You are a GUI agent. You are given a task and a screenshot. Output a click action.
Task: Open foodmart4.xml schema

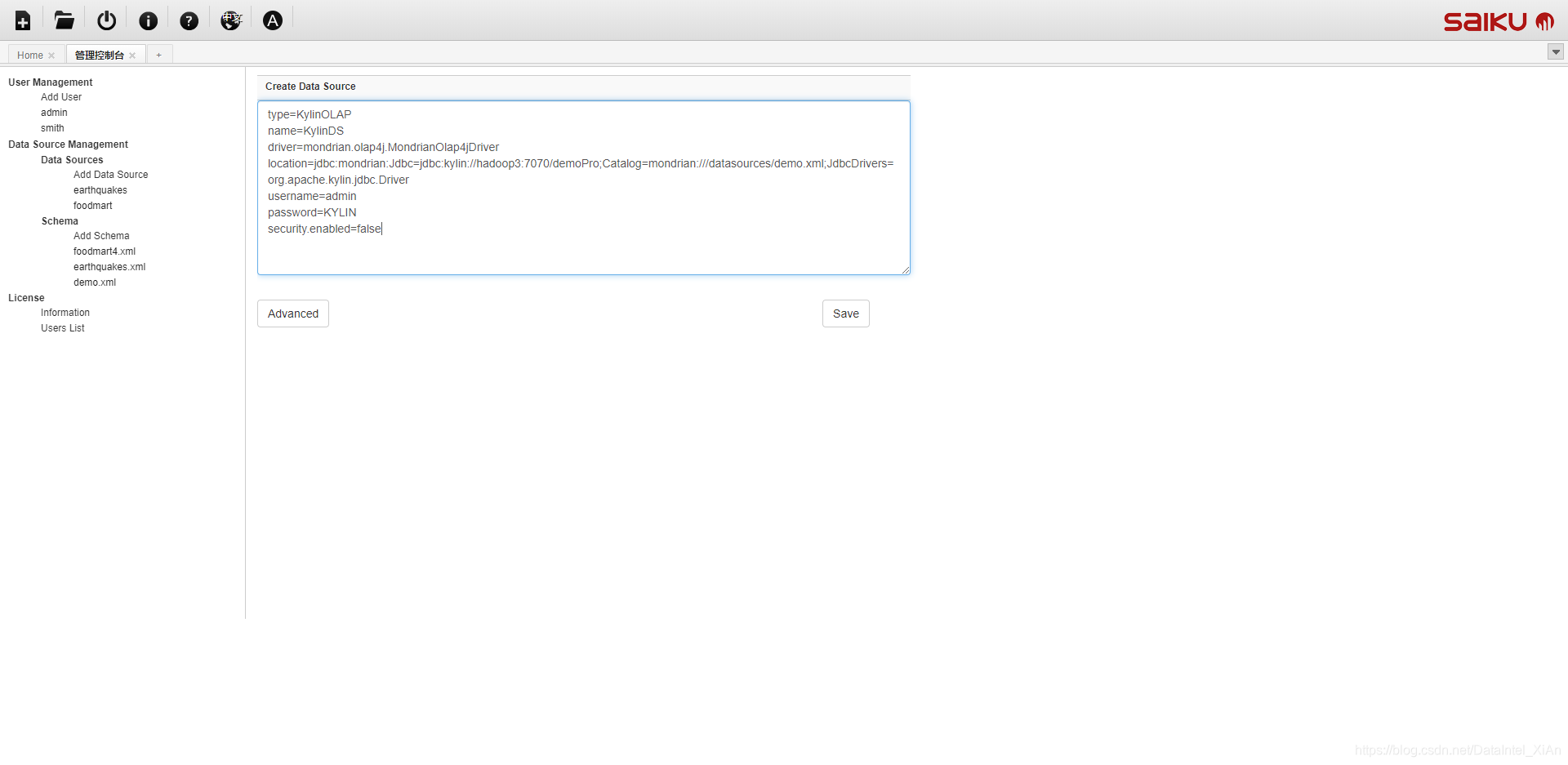[x=105, y=251]
